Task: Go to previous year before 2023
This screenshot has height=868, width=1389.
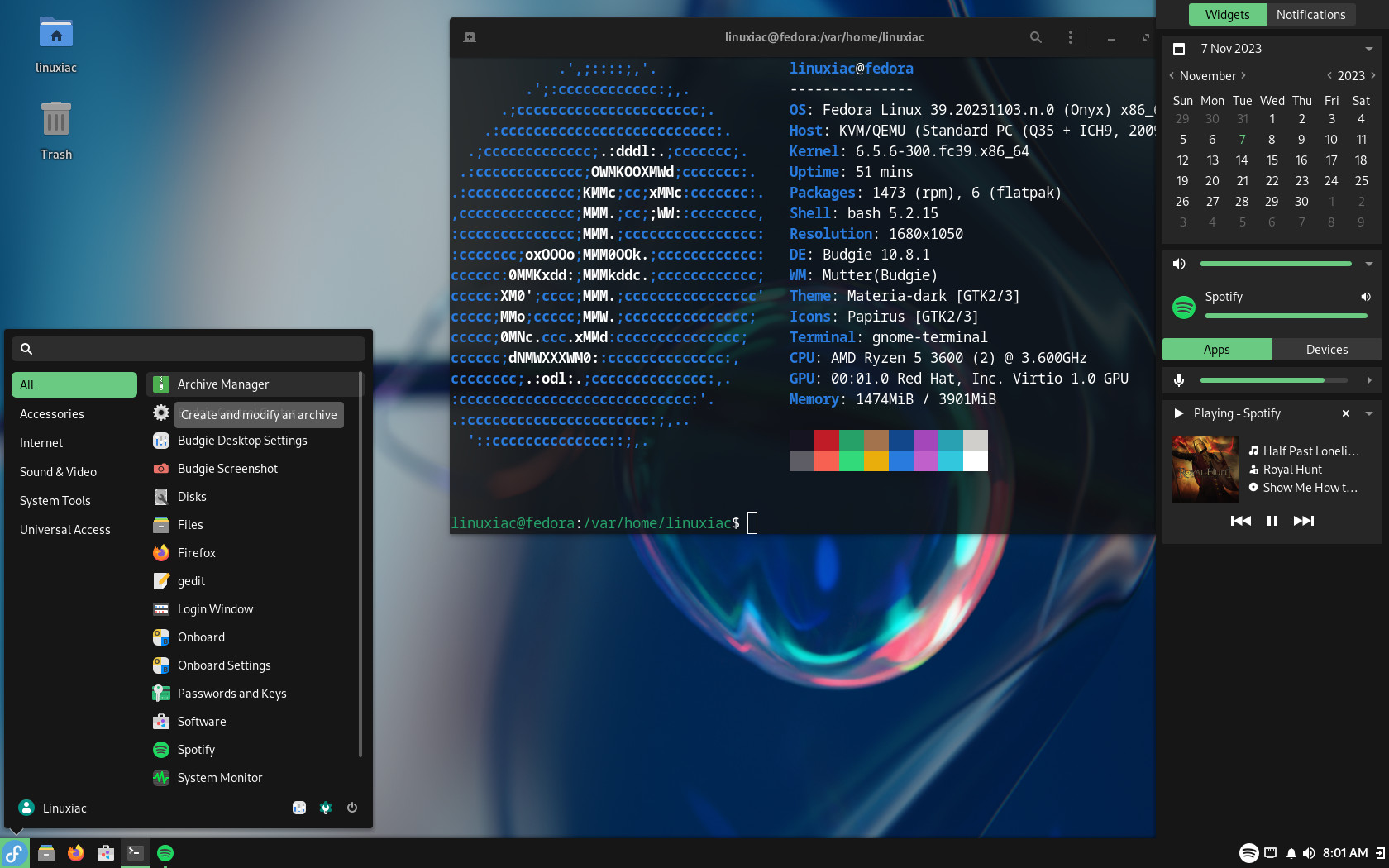Action: coord(1329,75)
